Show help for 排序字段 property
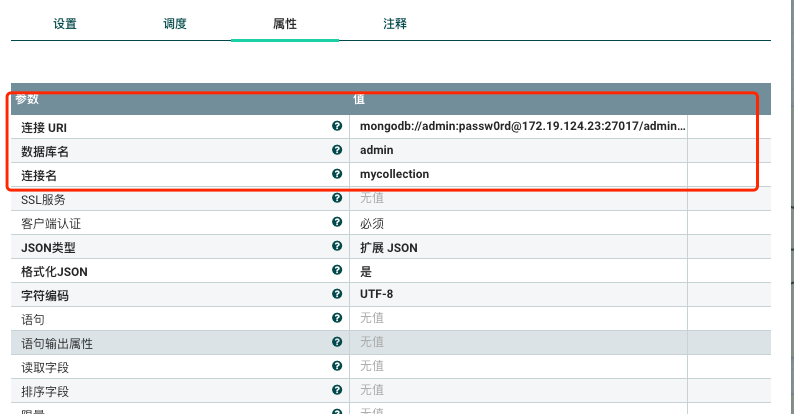794x414 pixels. [x=337, y=390]
